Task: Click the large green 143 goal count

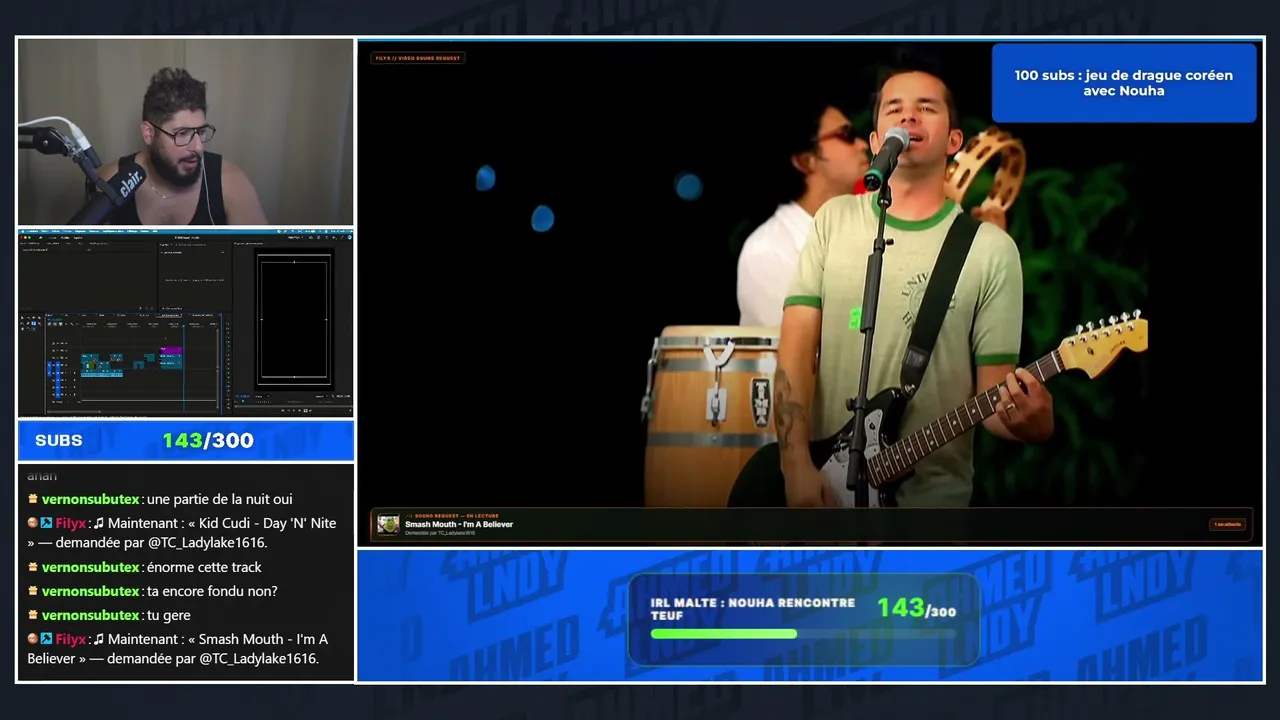Action: 900,607
